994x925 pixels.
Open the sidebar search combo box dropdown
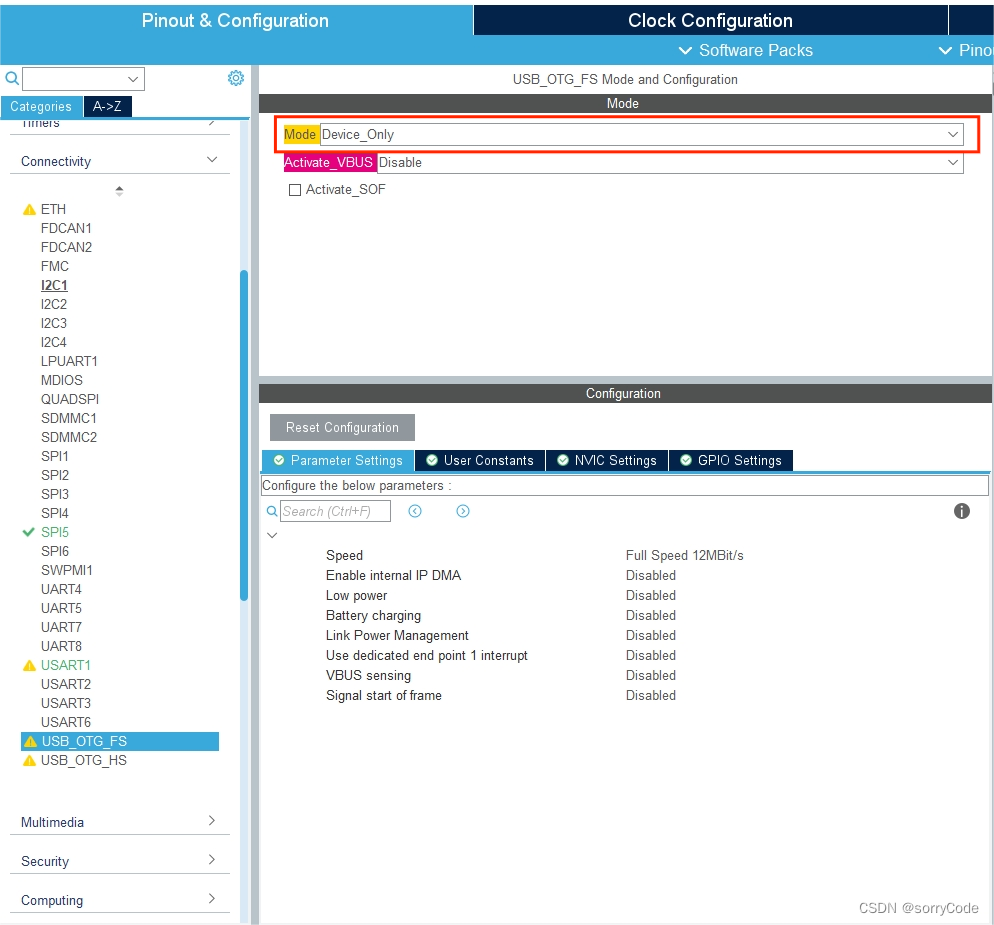(133, 79)
